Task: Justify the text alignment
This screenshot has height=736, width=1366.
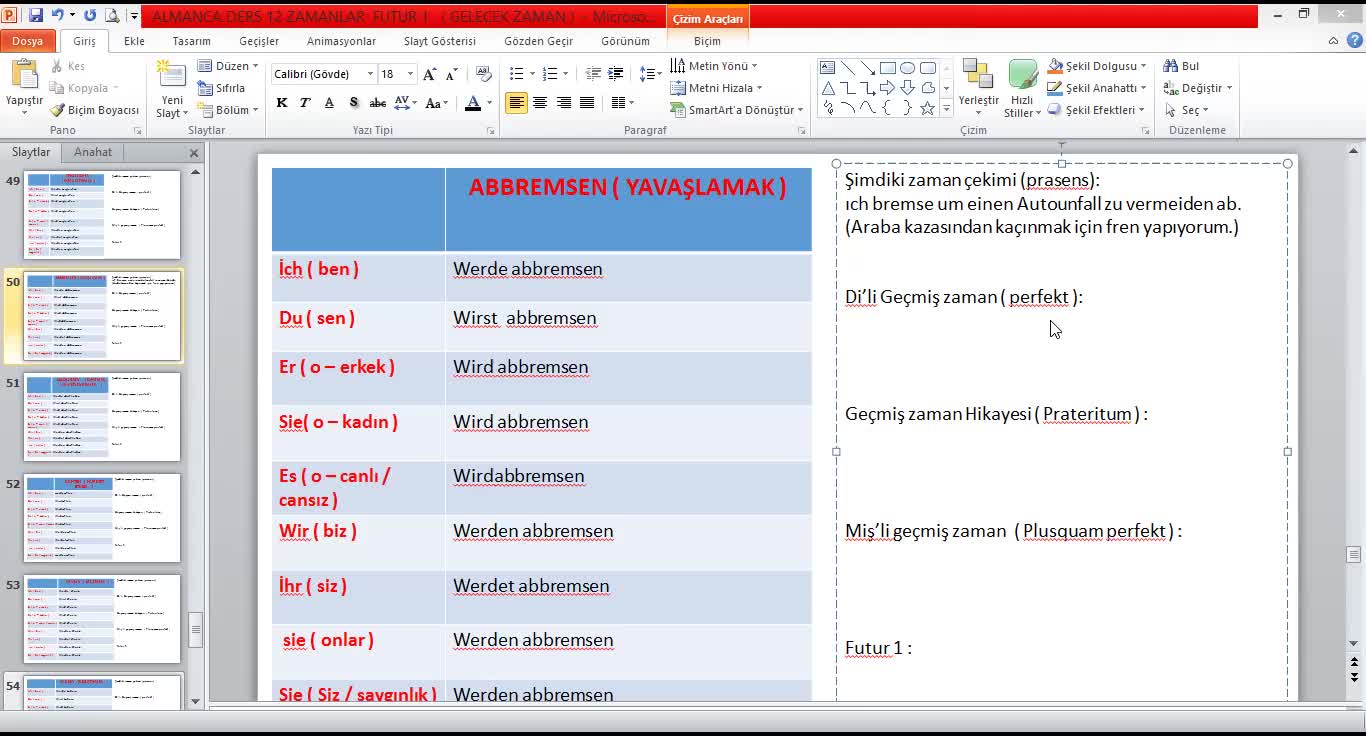Action: [587, 103]
